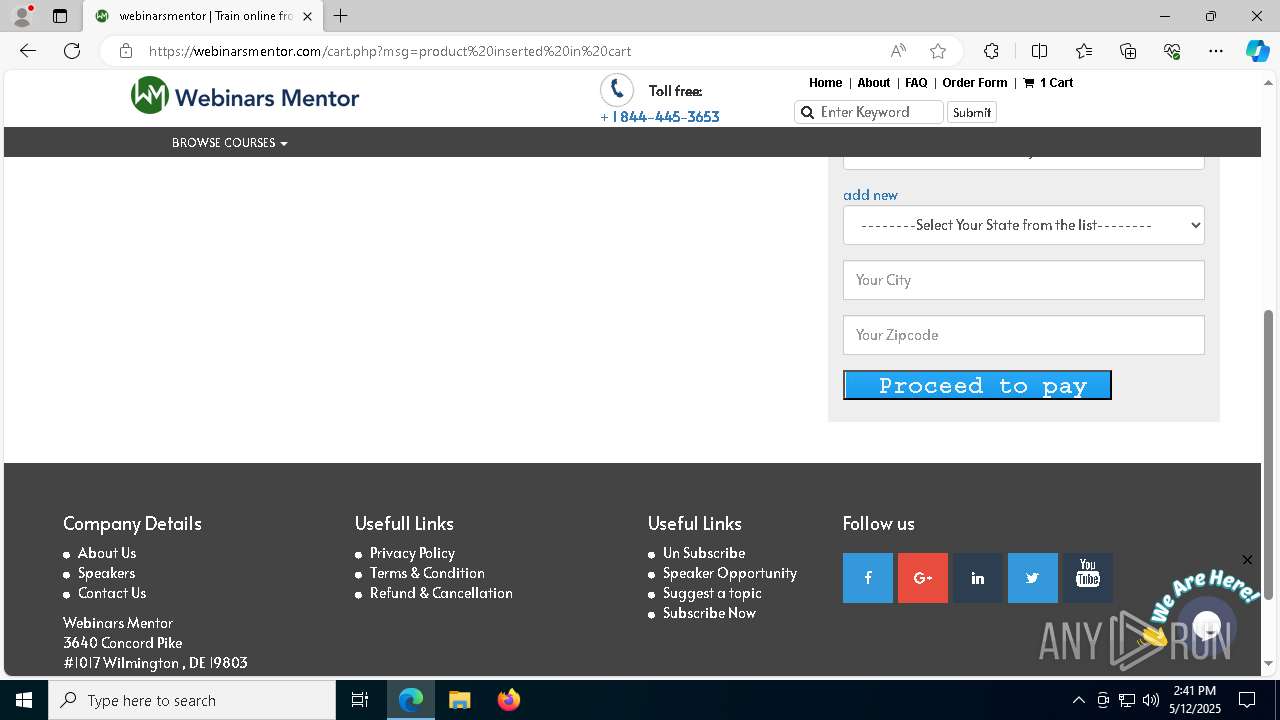Open the Home menu link
This screenshot has height=720, width=1280.
click(x=825, y=83)
